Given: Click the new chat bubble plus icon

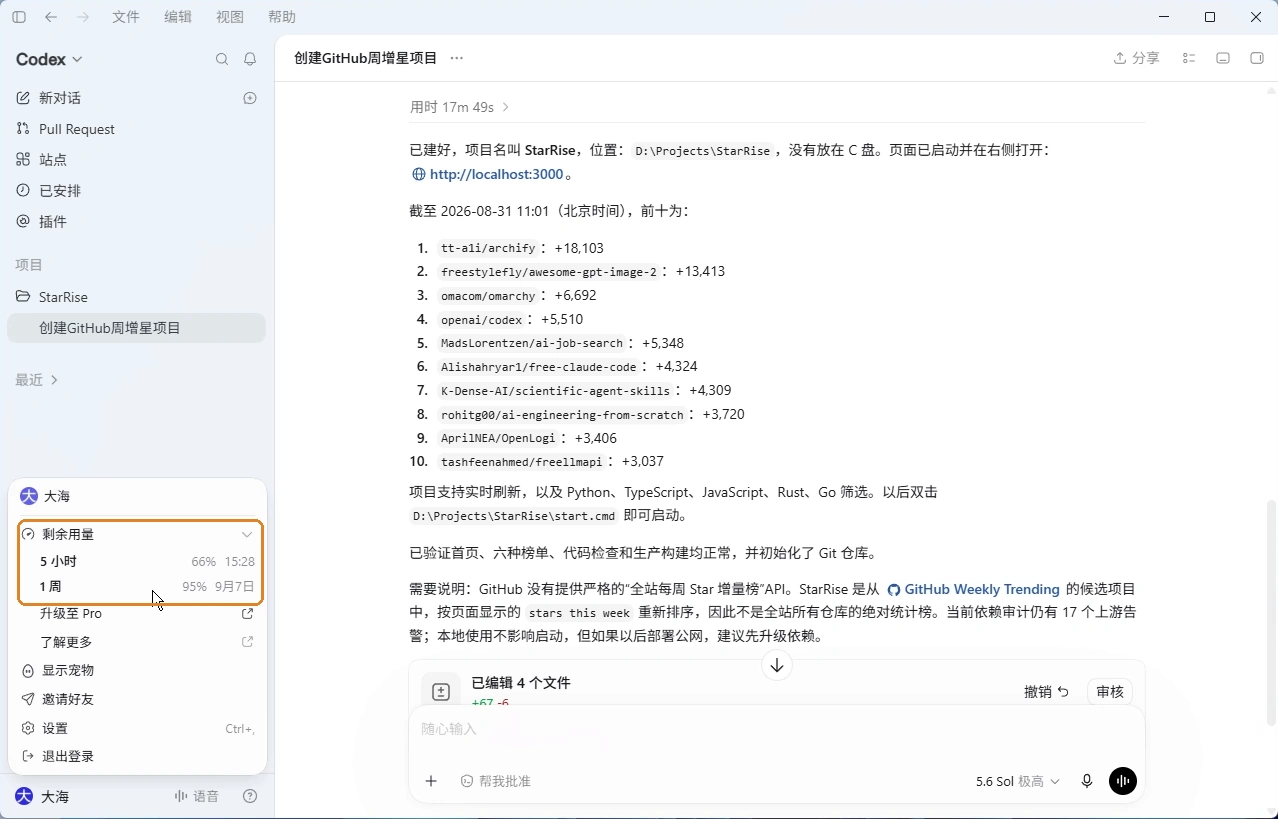Looking at the screenshot, I should coord(250,98).
